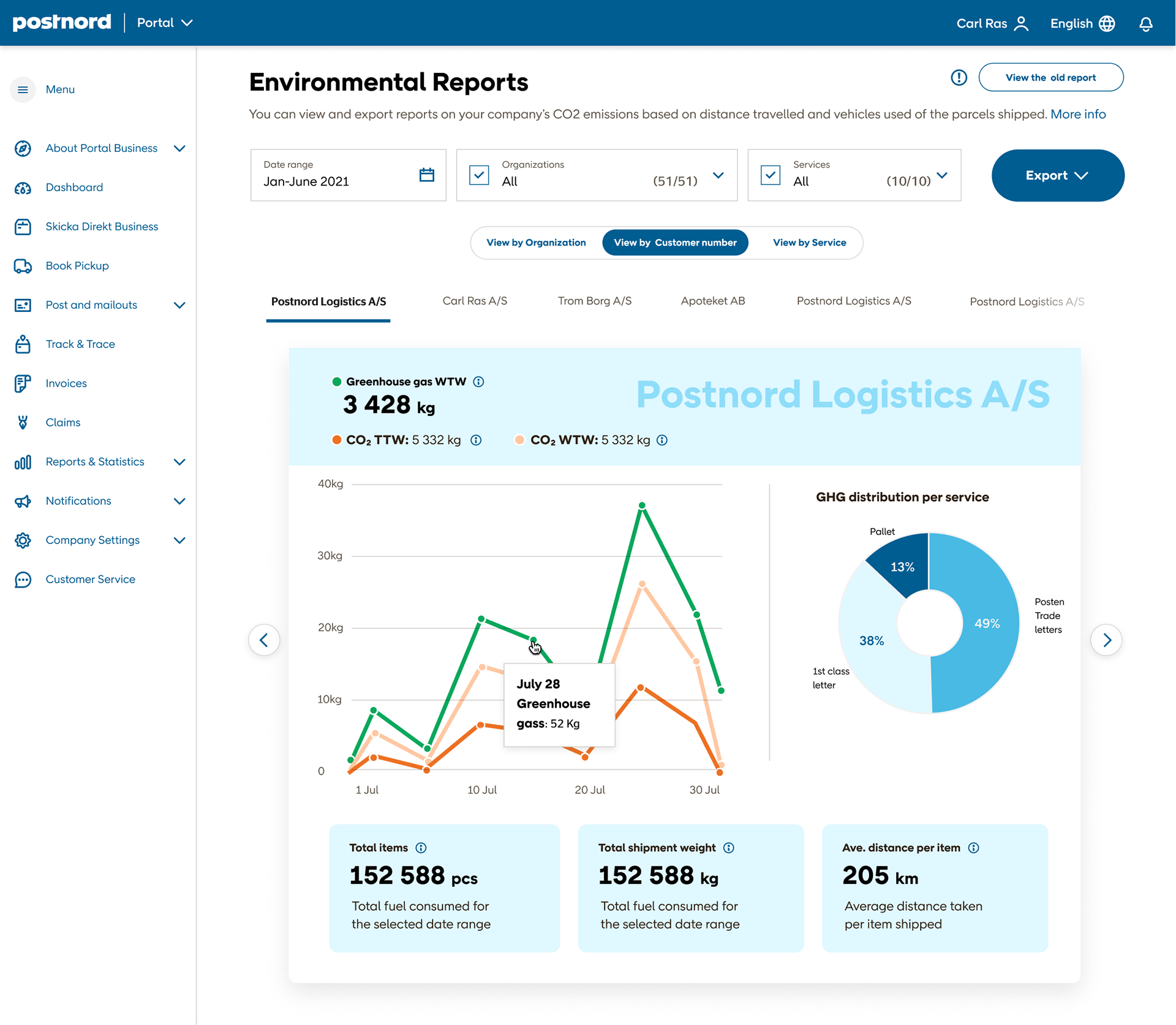Click the 49% Posten Trade letters pie slice

986,624
